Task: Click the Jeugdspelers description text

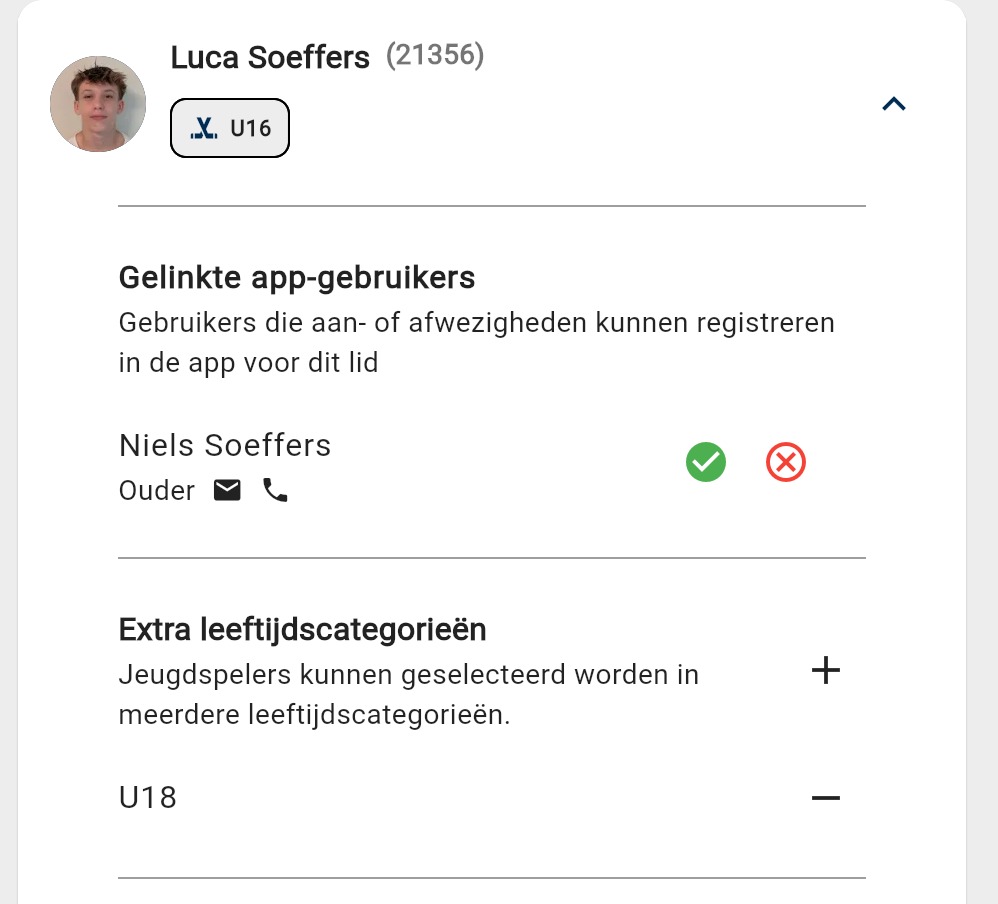Action: tap(408, 694)
